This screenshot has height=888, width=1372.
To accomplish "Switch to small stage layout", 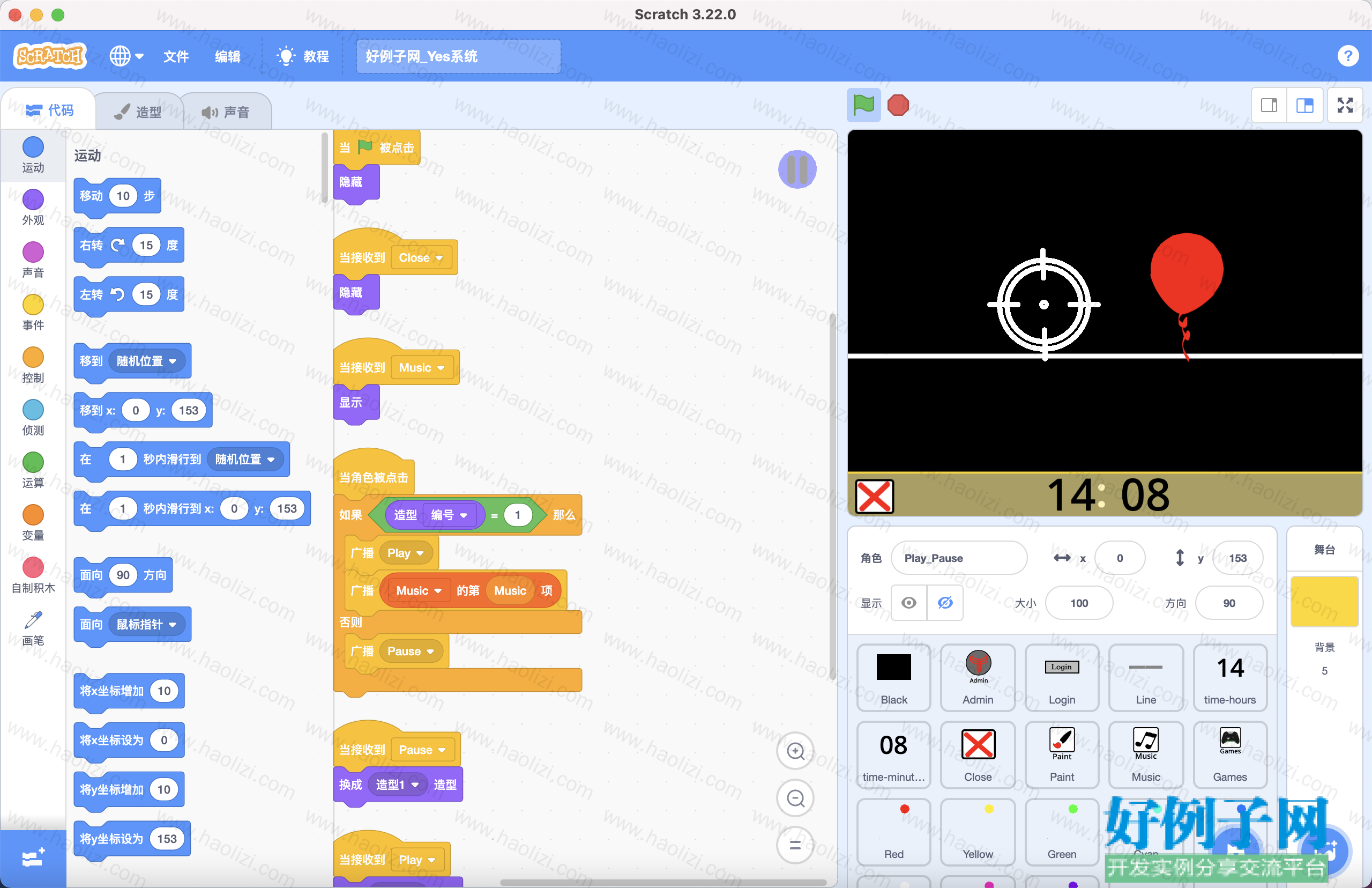I will (x=1270, y=105).
